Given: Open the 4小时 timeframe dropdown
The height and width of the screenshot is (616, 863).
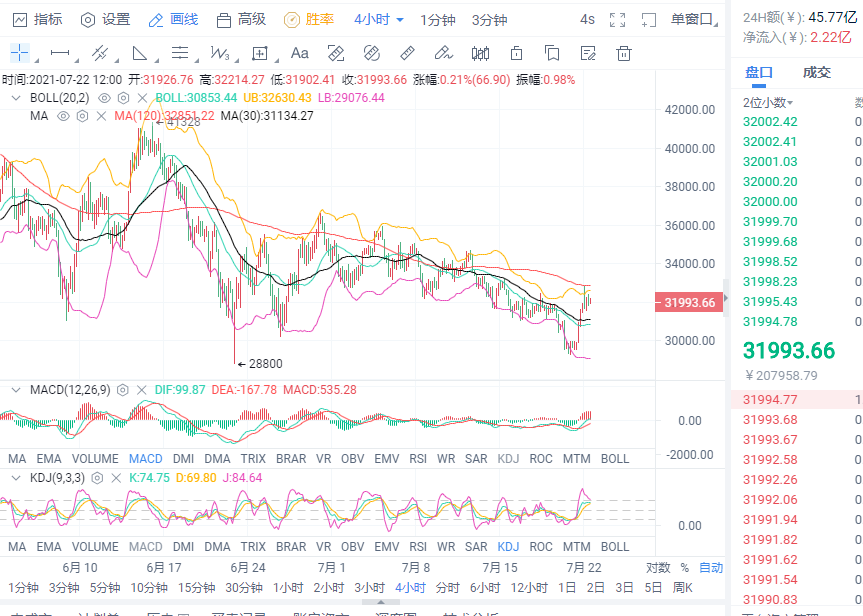Looking at the screenshot, I should pos(379,20).
